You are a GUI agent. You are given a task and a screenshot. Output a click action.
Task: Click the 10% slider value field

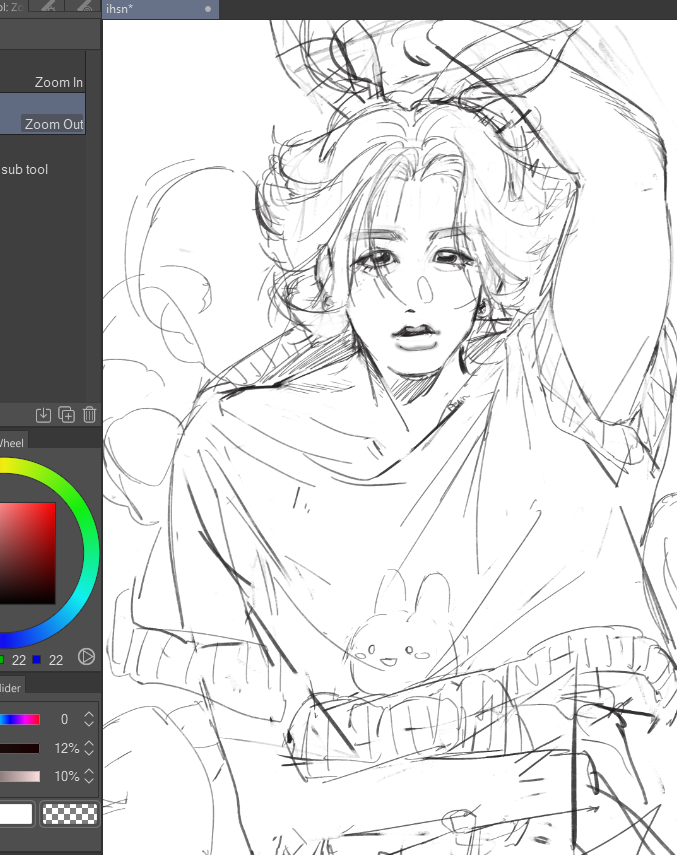point(67,776)
